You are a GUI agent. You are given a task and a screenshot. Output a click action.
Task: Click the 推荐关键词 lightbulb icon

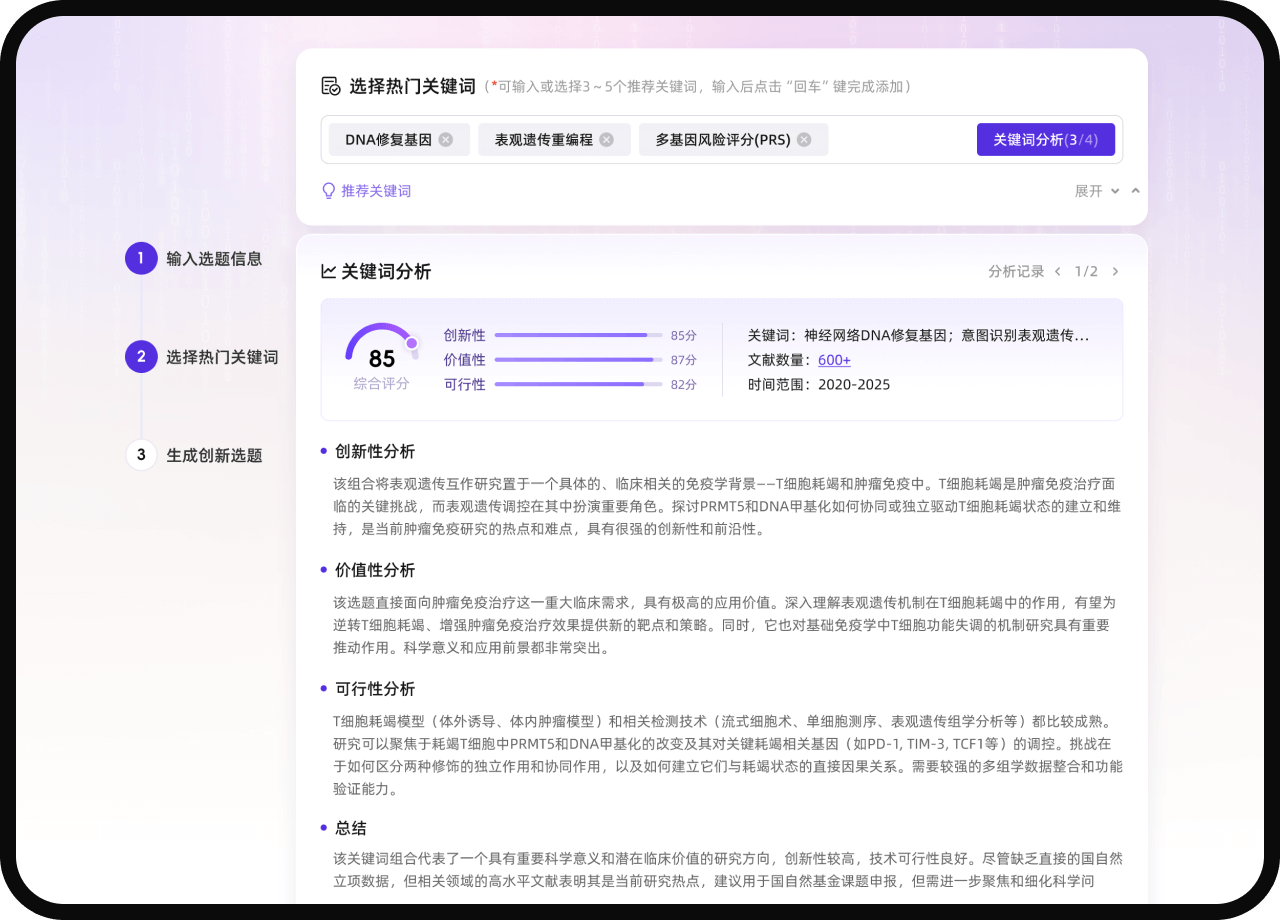(x=328, y=191)
